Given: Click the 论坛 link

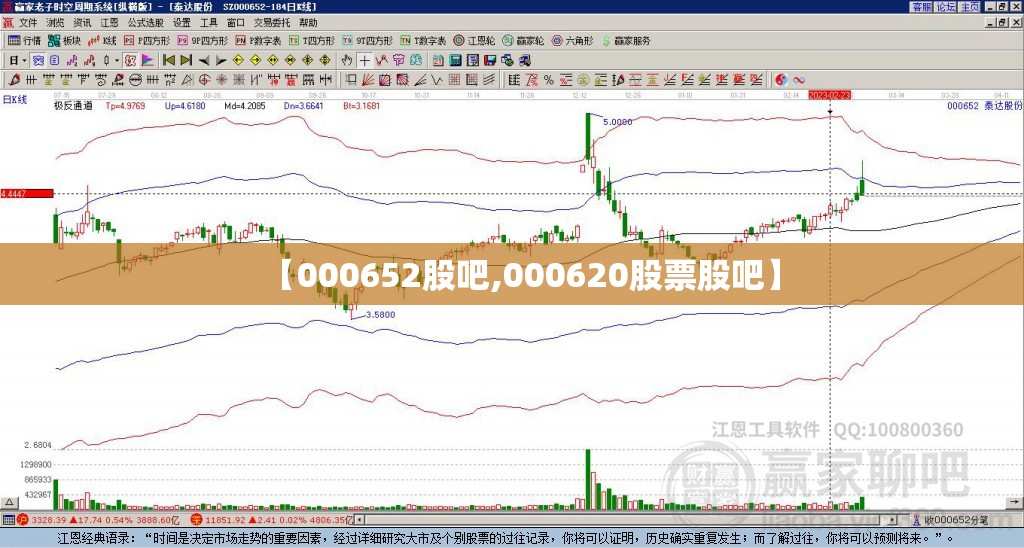Looking at the screenshot, I should [x=945, y=6].
